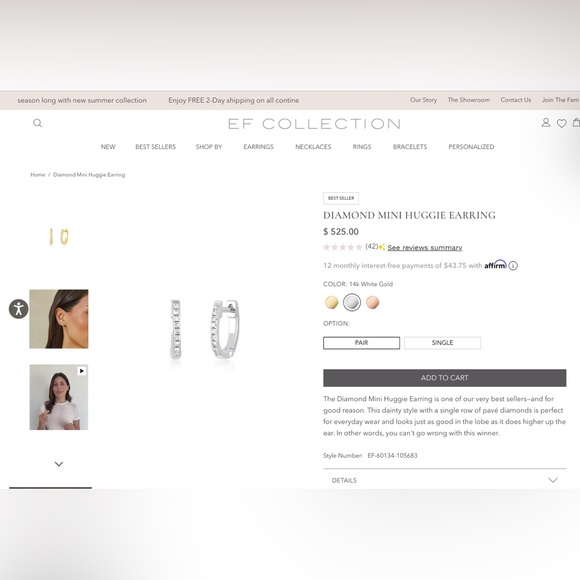
Task: Select the SINGLE option
Action: pyautogui.click(x=442, y=343)
